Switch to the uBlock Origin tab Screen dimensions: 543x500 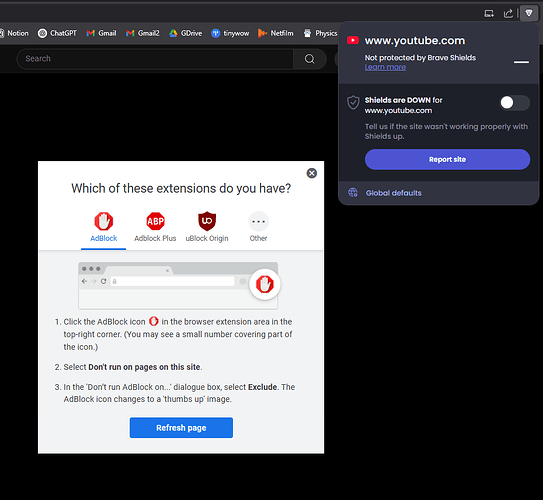207,227
